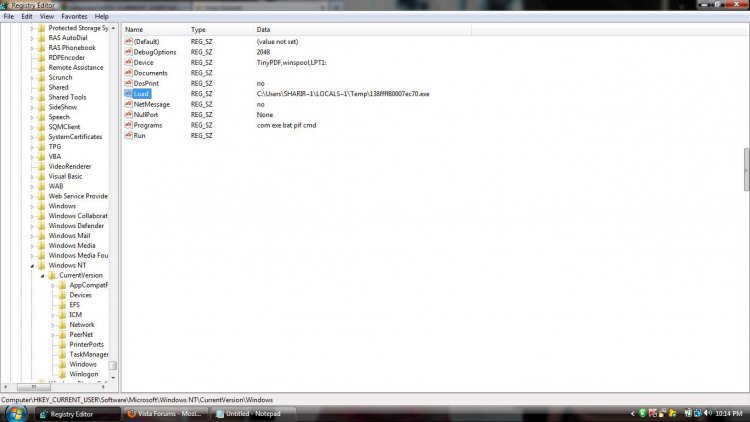The image size is (750, 422).
Task: Click the NullPort value icon
Action: [x=128, y=115]
